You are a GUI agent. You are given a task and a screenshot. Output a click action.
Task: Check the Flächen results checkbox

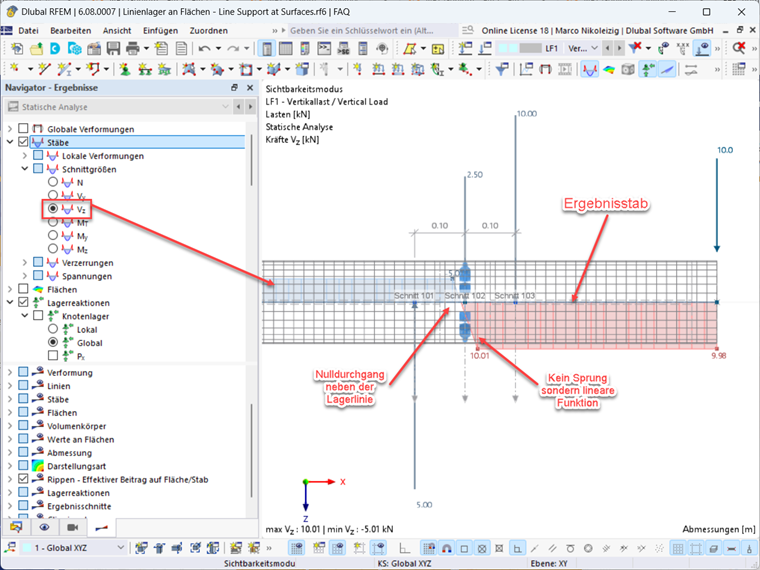[x=23, y=289]
